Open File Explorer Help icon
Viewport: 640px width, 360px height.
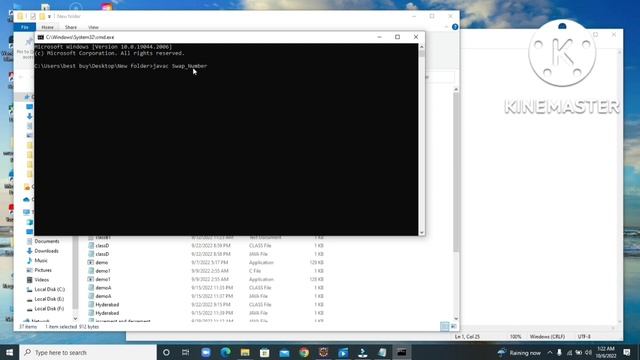tap(455, 27)
